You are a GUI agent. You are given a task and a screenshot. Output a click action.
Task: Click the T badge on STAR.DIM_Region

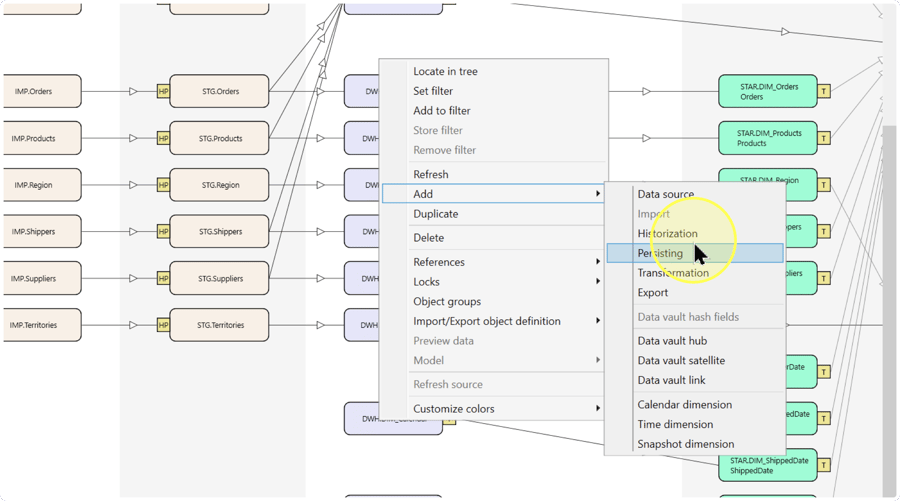824,185
